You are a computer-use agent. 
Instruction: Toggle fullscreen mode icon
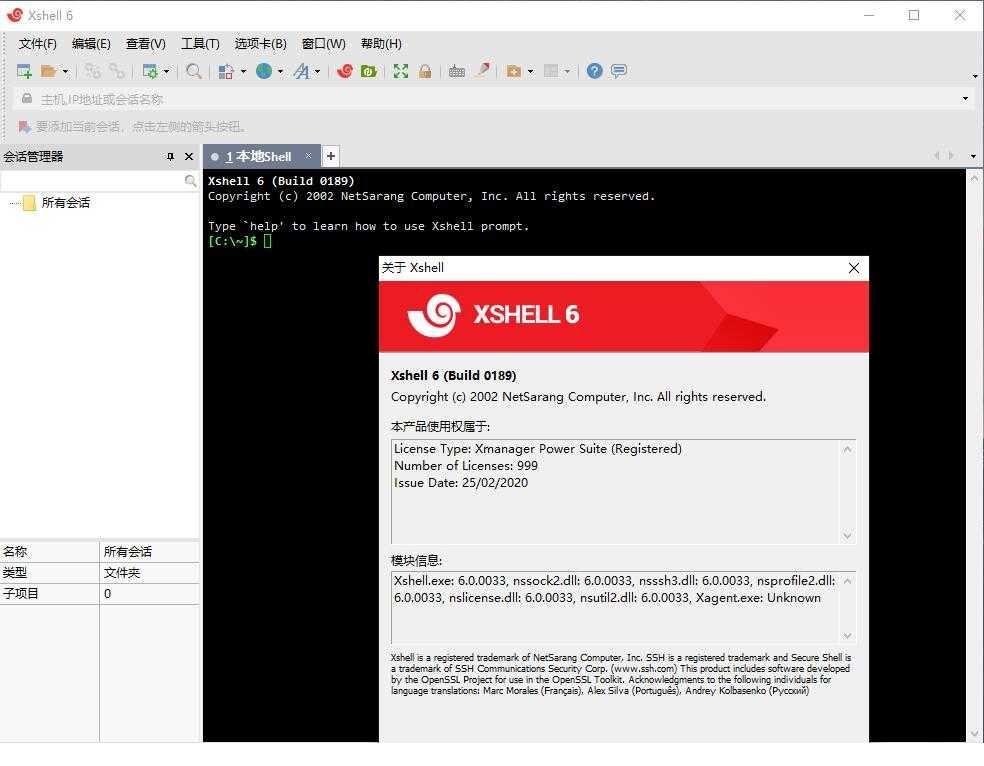point(400,72)
